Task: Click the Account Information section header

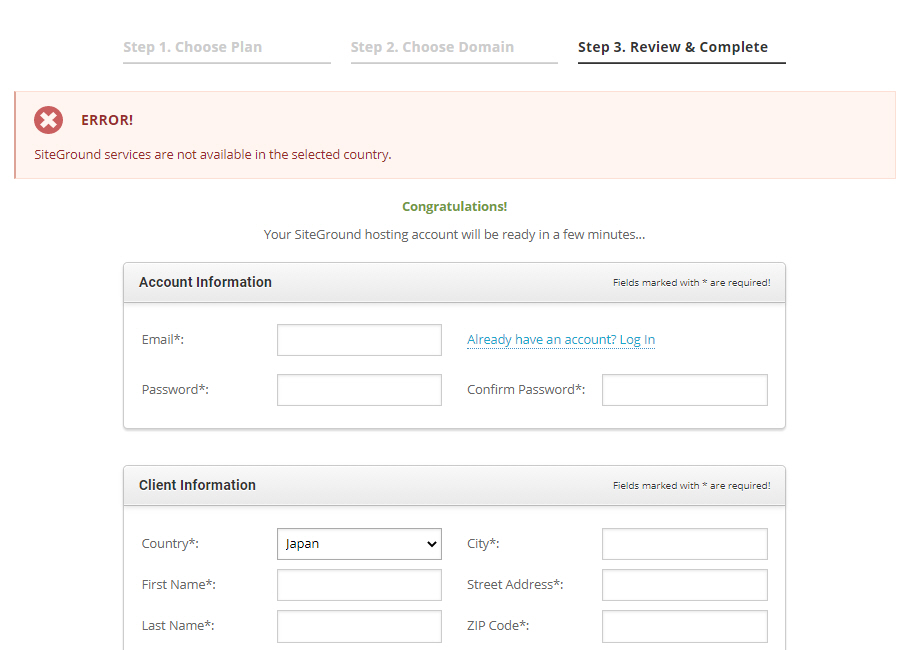Action: (x=205, y=282)
